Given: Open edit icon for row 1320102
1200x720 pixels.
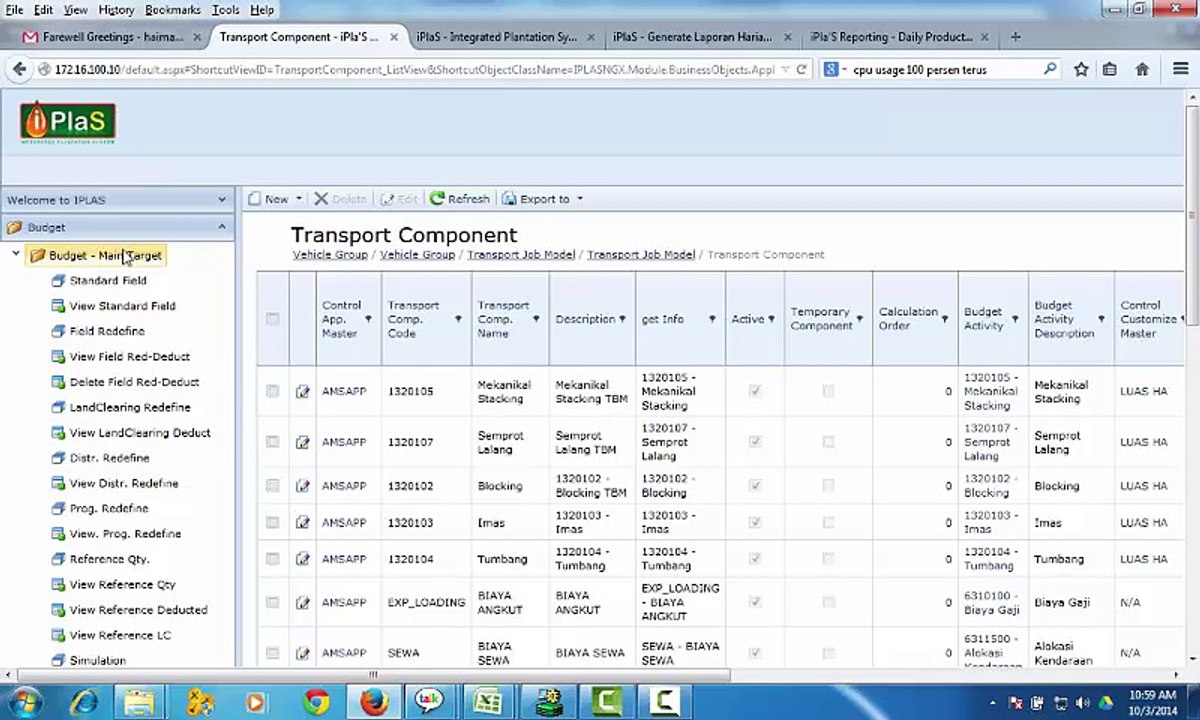Looking at the screenshot, I should pyautogui.click(x=303, y=486).
